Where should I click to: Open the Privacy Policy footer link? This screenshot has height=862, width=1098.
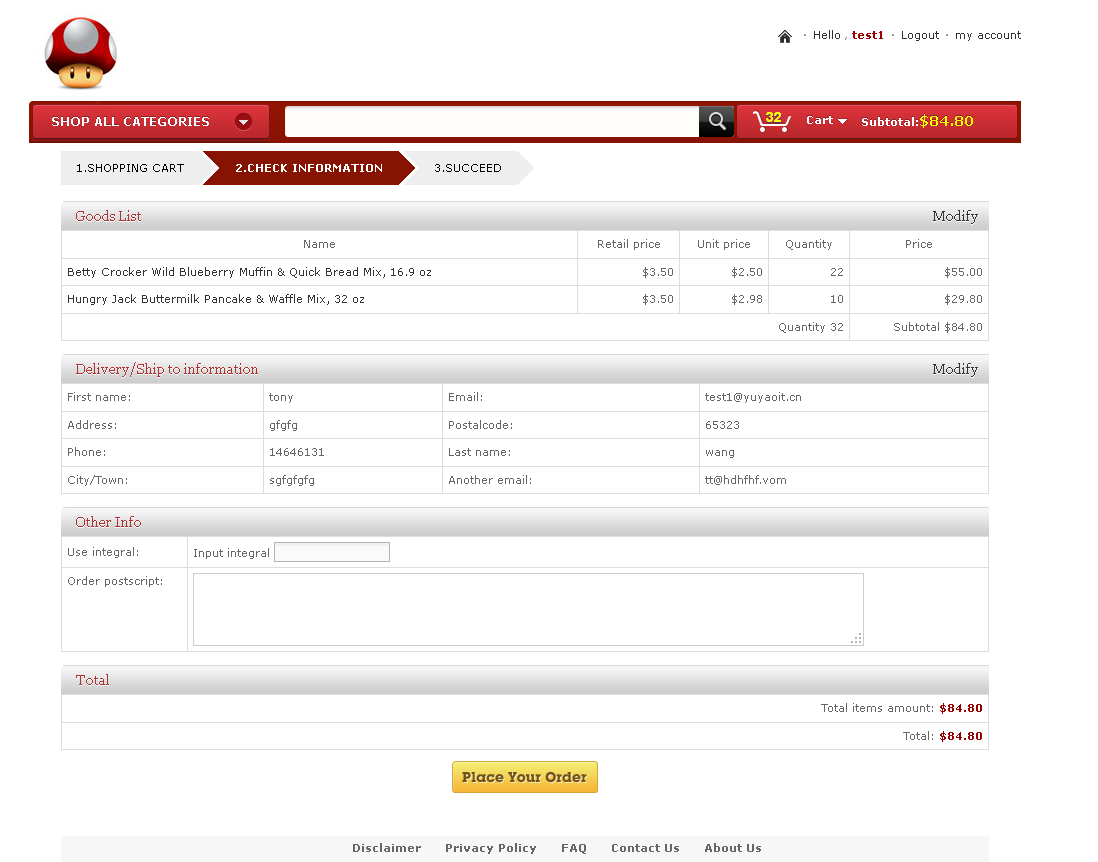[490, 848]
